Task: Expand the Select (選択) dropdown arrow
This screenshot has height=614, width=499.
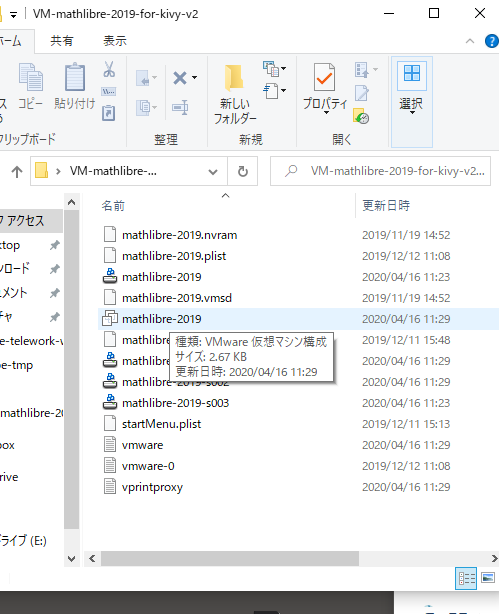Action: tap(412, 113)
